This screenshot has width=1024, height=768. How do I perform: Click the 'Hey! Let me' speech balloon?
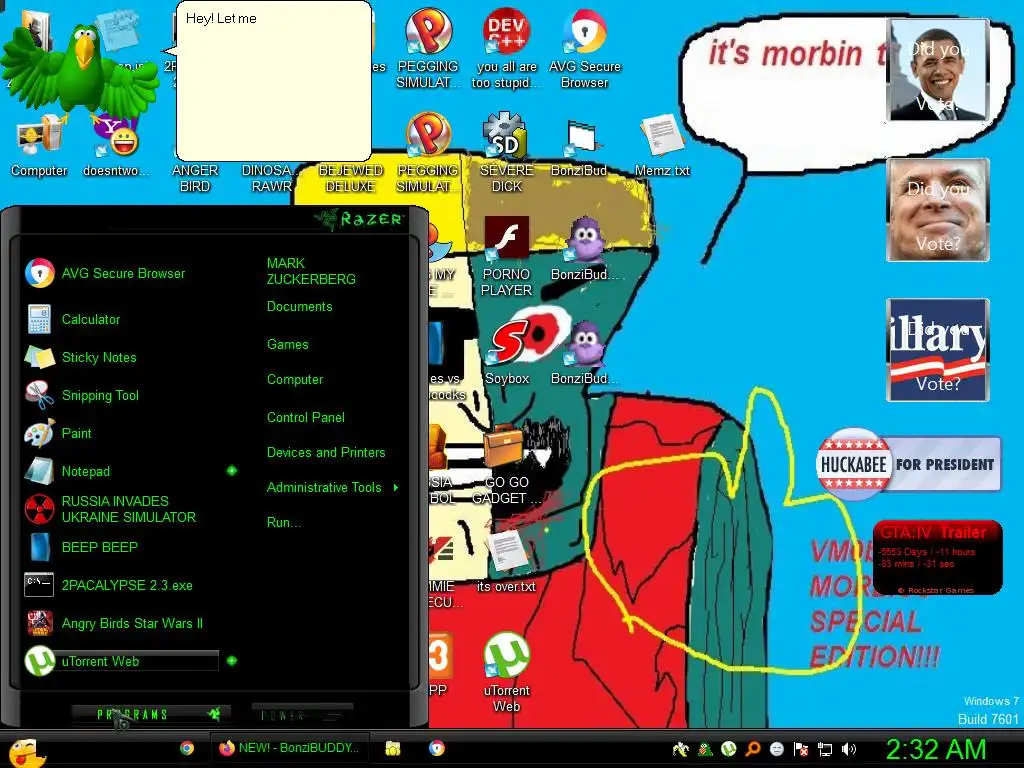274,81
